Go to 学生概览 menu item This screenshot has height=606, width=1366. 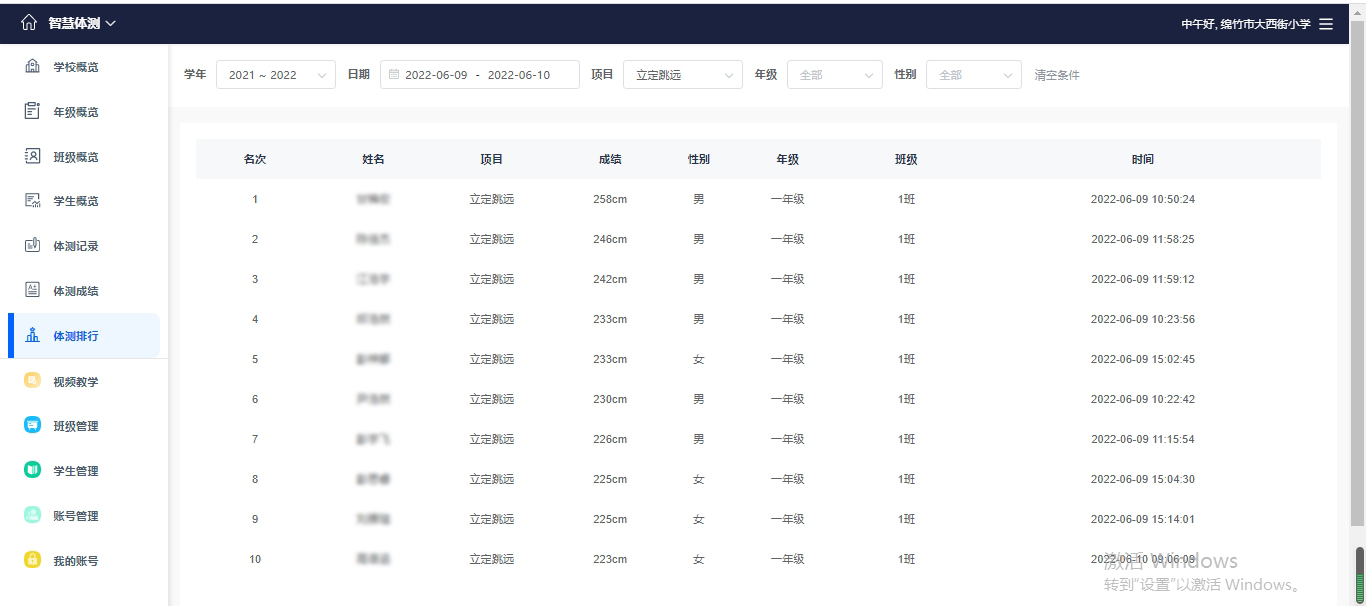click(76, 201)
